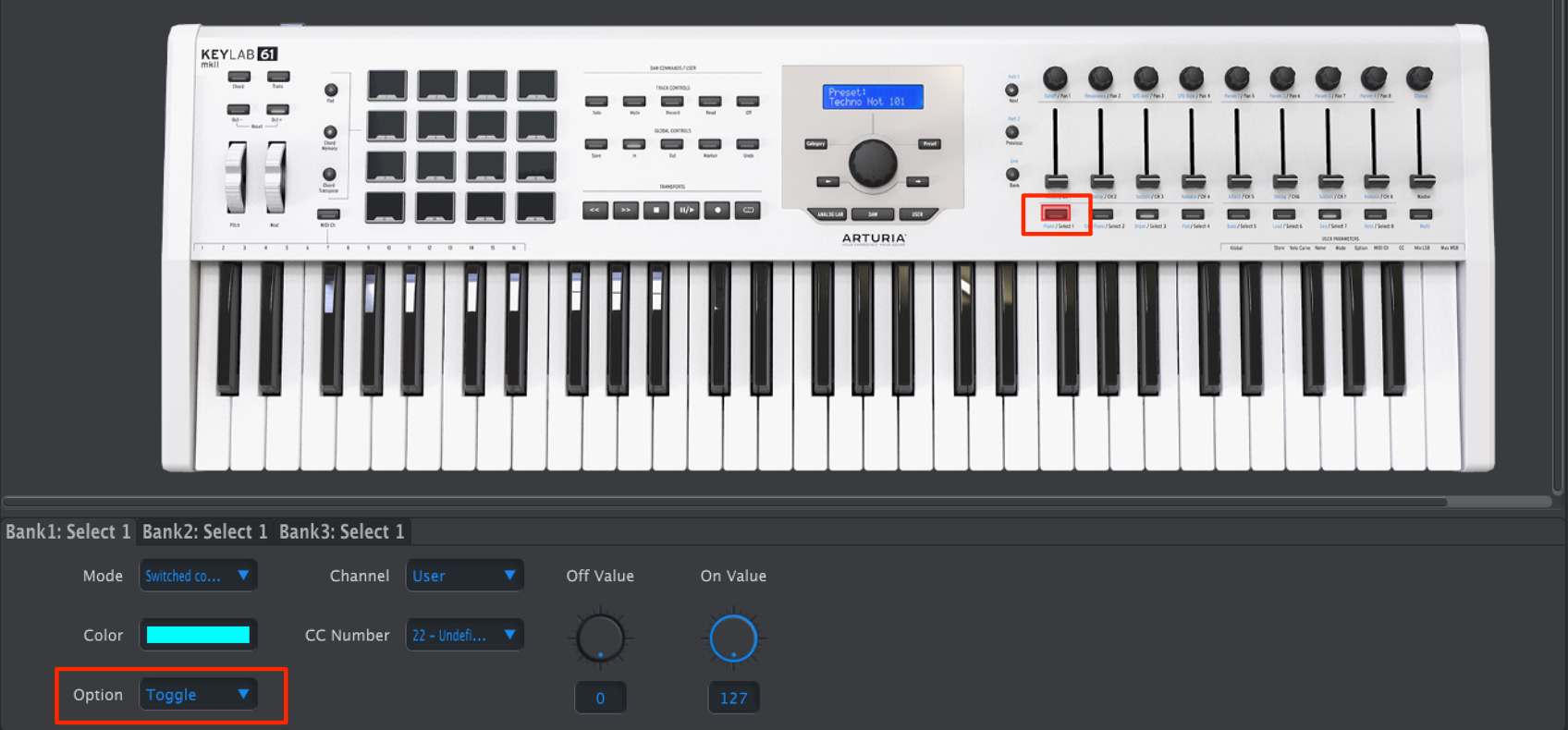This screenshot has height=730, width=1568.
Task: Toggle the Select 5 button under fader 5
Action: coord(1239,214)
